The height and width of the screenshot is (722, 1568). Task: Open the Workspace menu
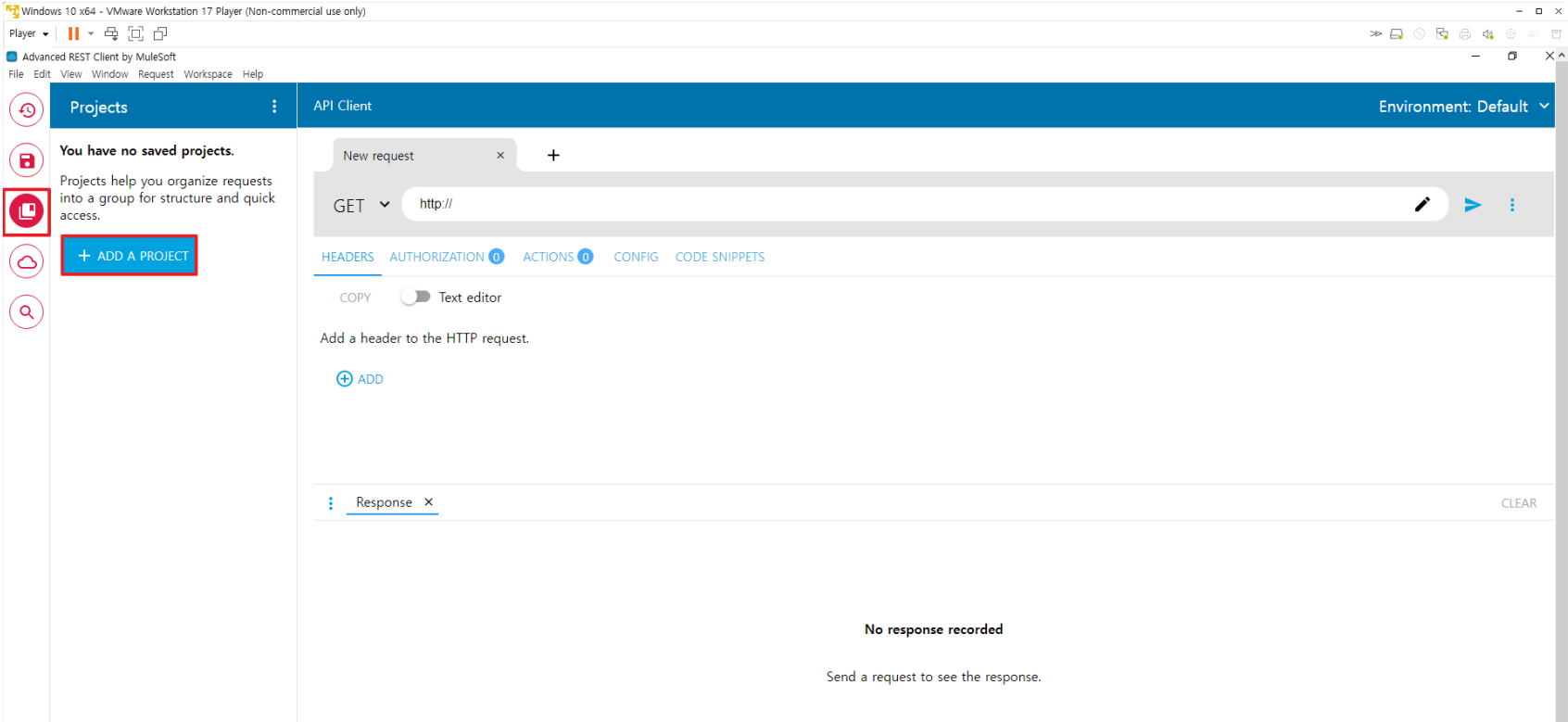[x=208, y=74]
